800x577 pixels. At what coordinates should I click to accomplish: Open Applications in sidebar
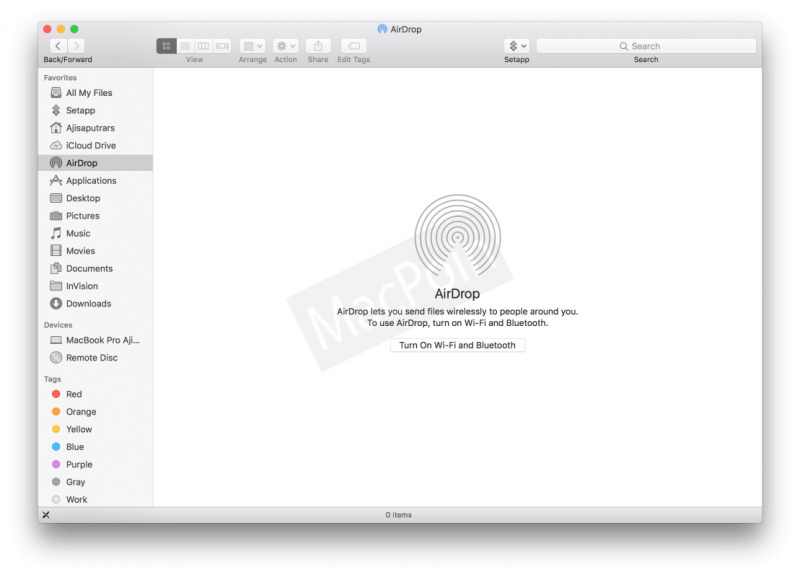coord(95,181)
